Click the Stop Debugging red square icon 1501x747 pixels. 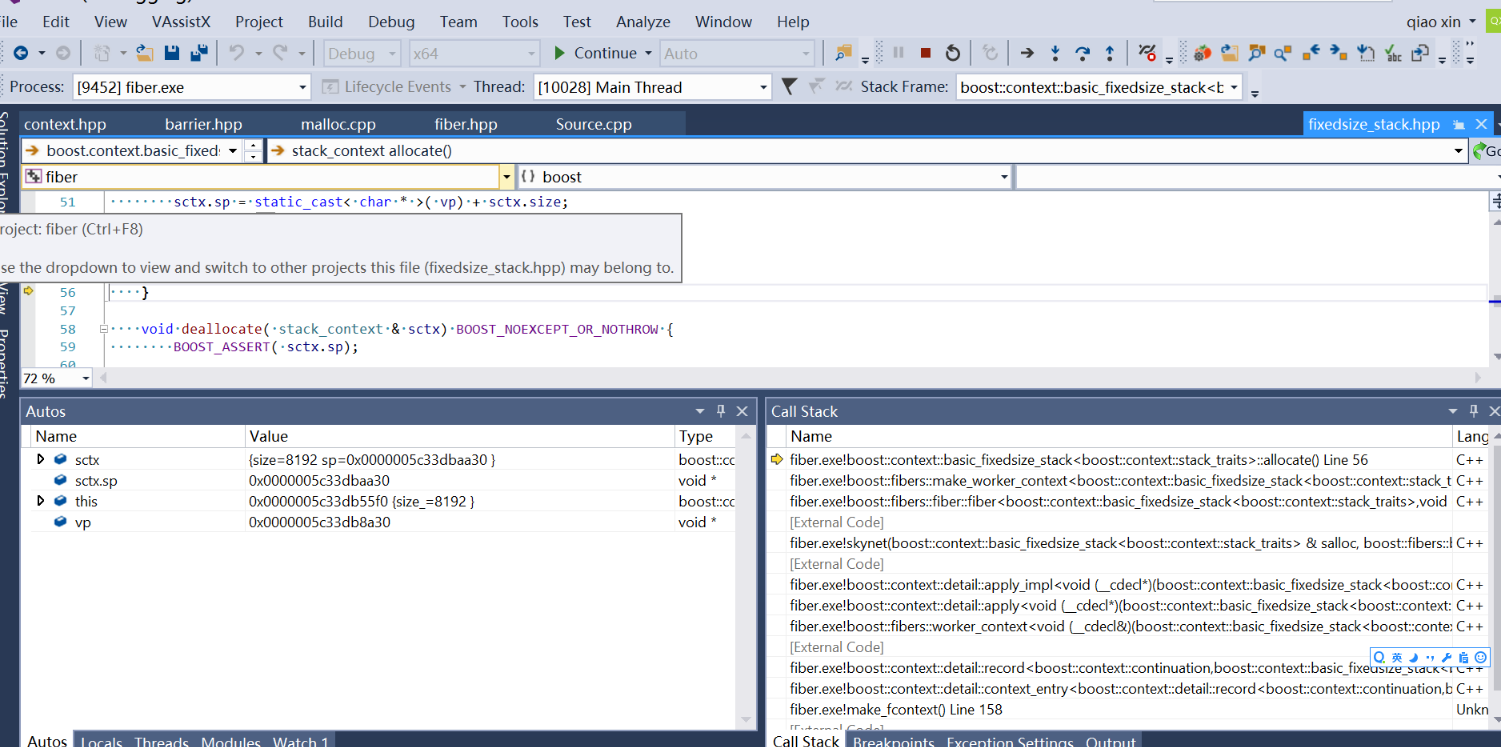[x=925, y=54]
